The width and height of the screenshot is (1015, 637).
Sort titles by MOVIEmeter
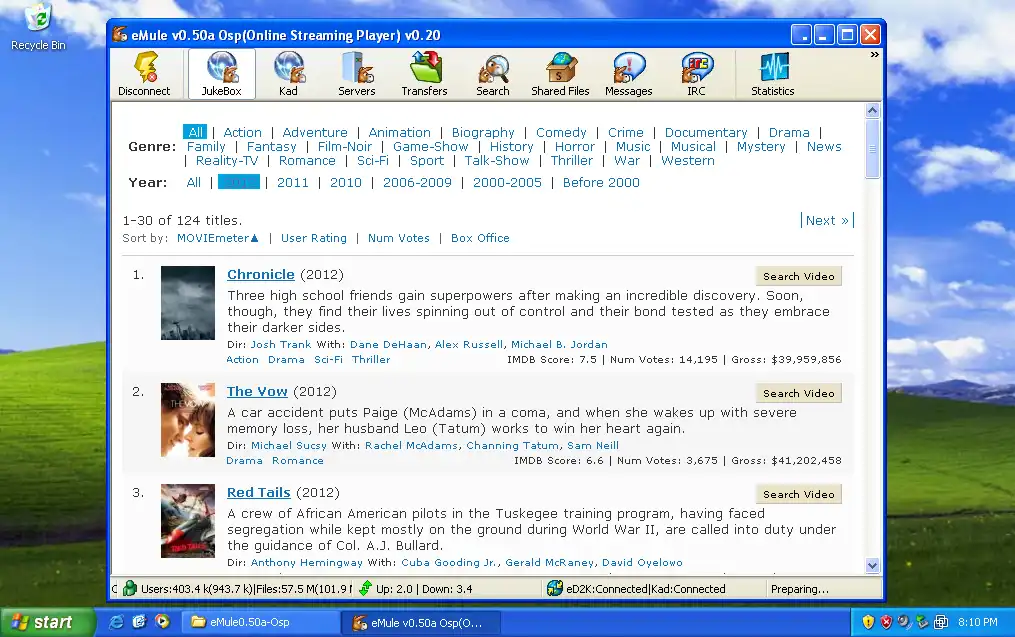(218, 238)
